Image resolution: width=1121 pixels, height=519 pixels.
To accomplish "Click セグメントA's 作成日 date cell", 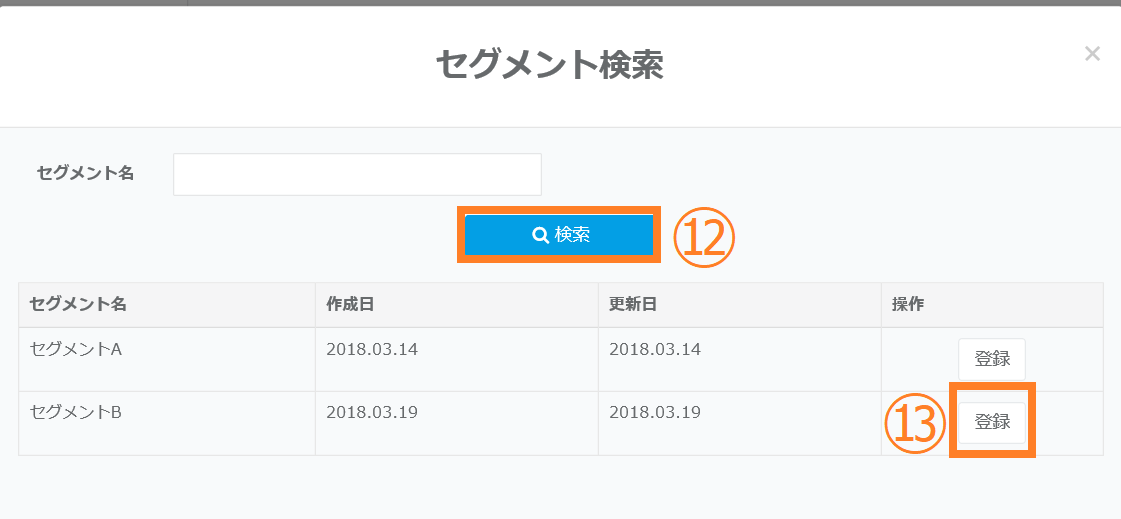I will click(372, 350).
